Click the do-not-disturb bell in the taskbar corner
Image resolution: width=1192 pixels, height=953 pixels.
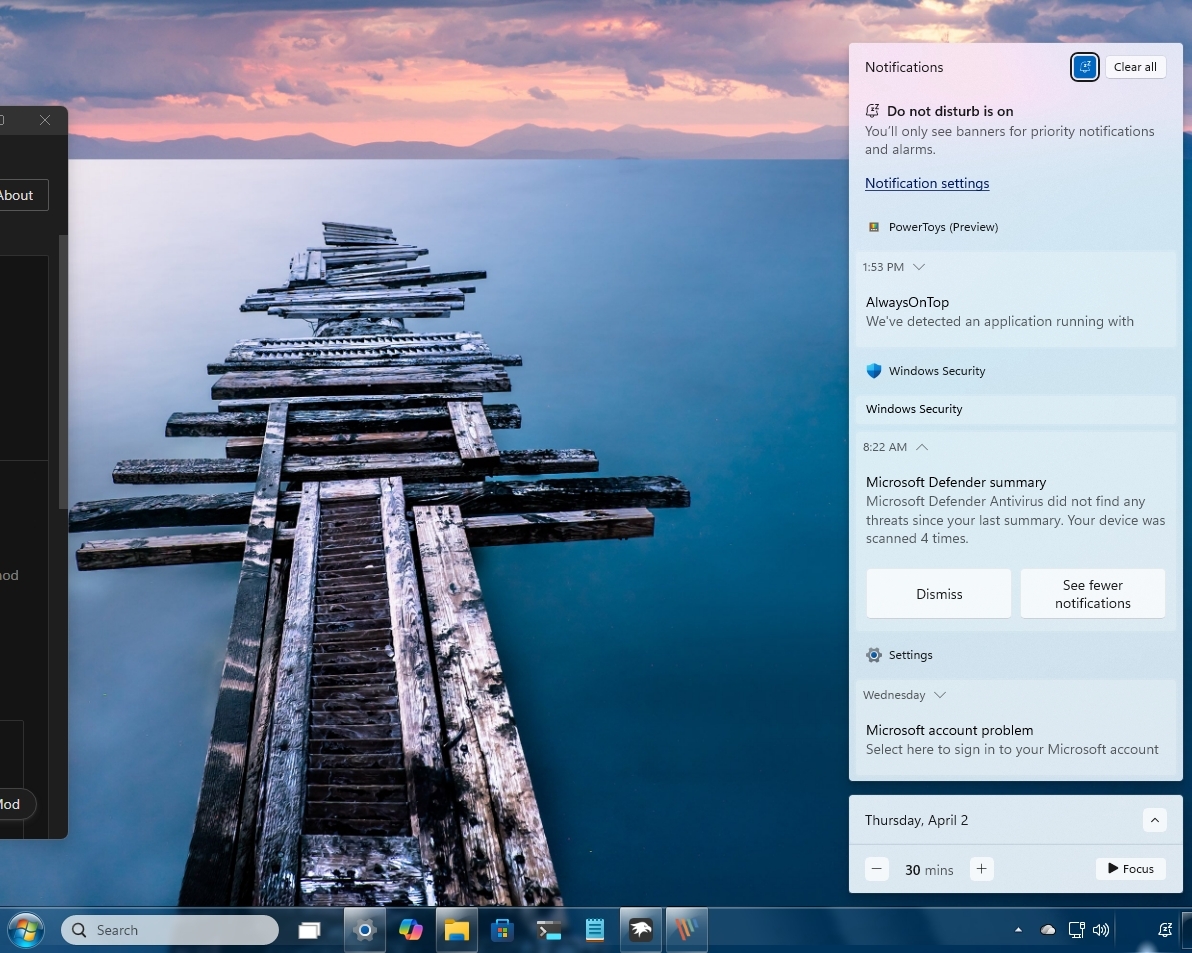coord(1165,930)
